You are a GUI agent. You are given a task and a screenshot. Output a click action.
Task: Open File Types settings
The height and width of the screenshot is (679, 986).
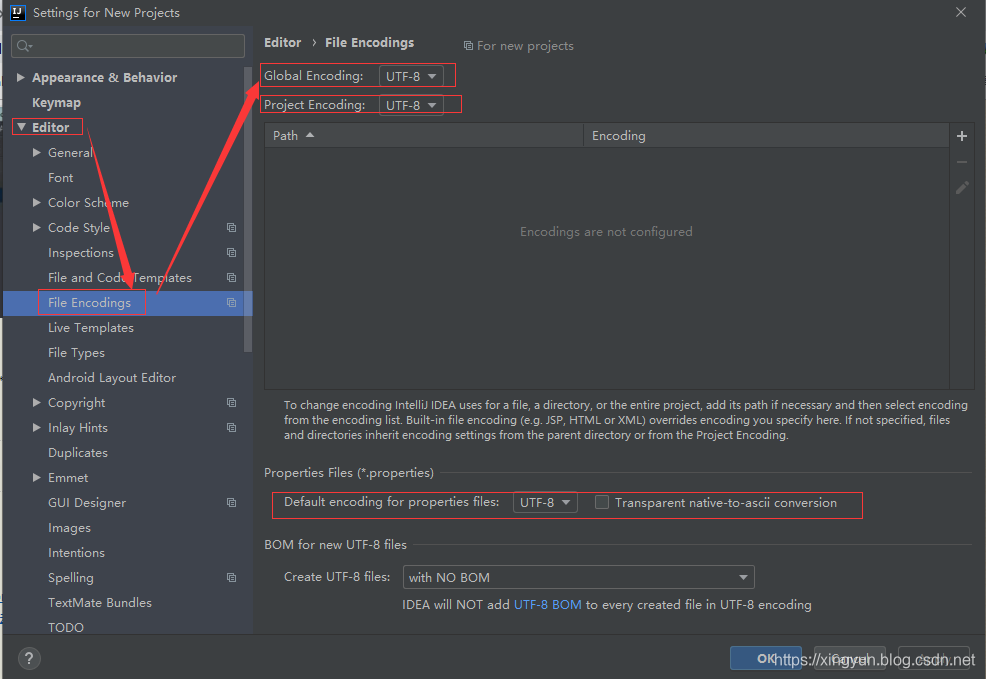(x=76, y=353)
